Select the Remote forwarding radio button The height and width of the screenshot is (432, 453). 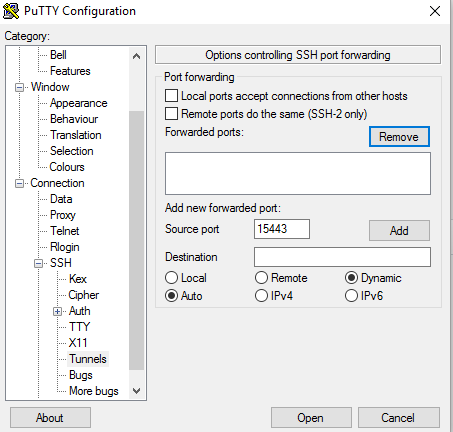[x=261, y=278]
